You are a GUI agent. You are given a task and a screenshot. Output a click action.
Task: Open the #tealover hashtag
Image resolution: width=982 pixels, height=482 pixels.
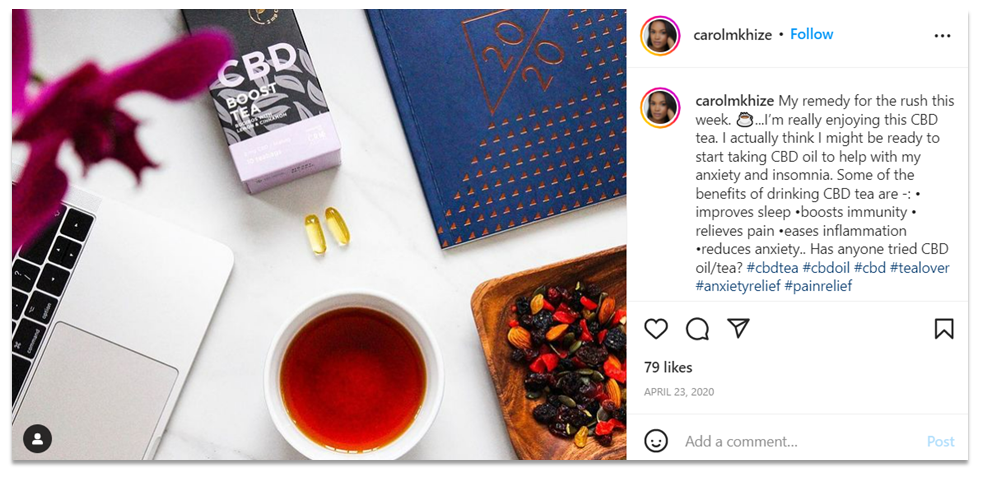919,268
